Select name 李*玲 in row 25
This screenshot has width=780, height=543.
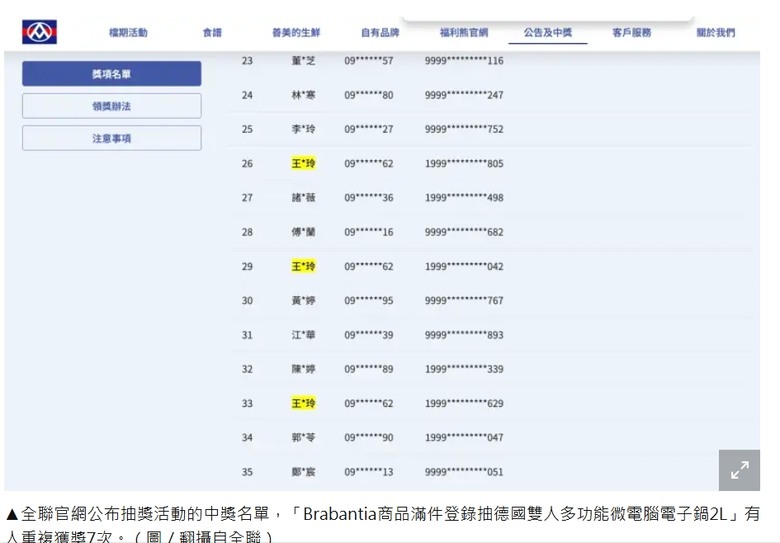click(x=303, y=129)
